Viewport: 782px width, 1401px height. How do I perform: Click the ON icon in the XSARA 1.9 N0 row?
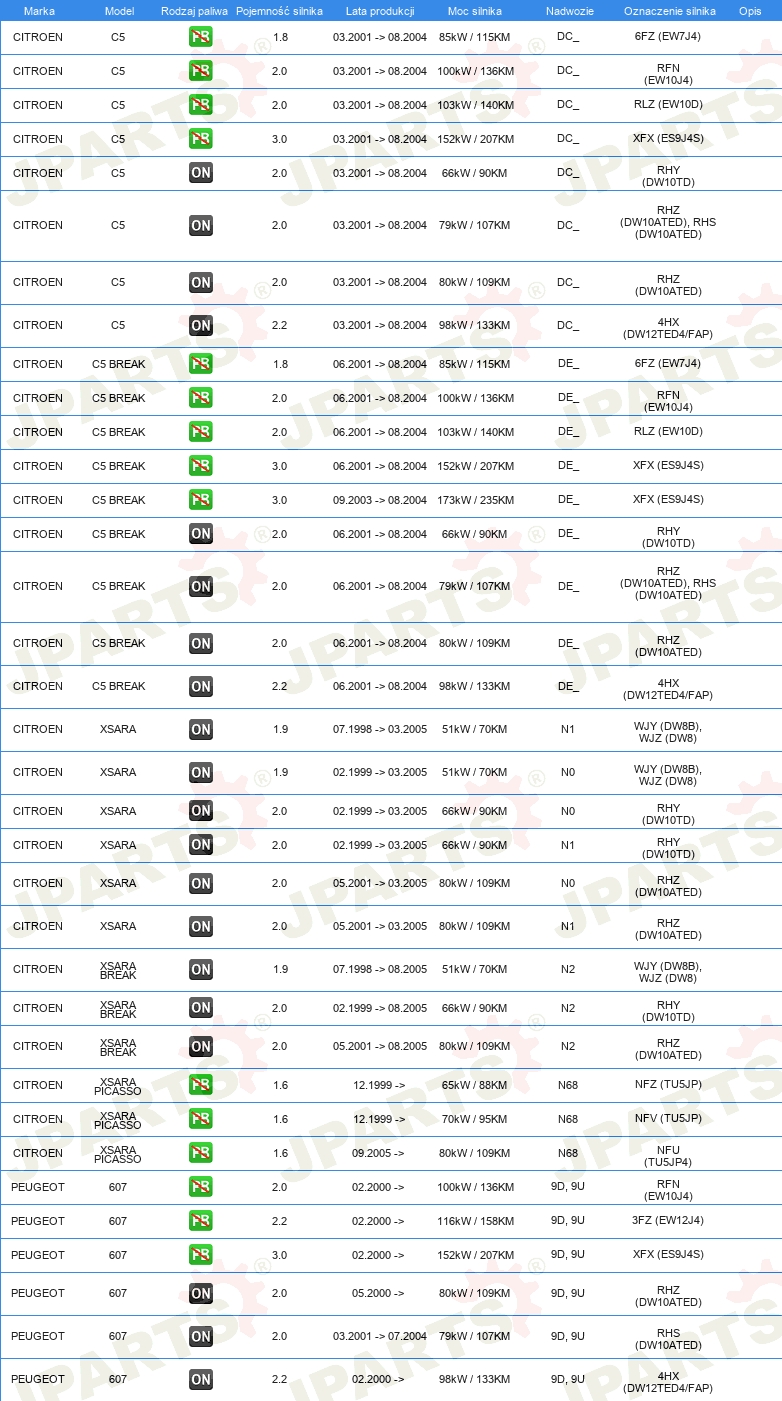[x=201, y=773]
